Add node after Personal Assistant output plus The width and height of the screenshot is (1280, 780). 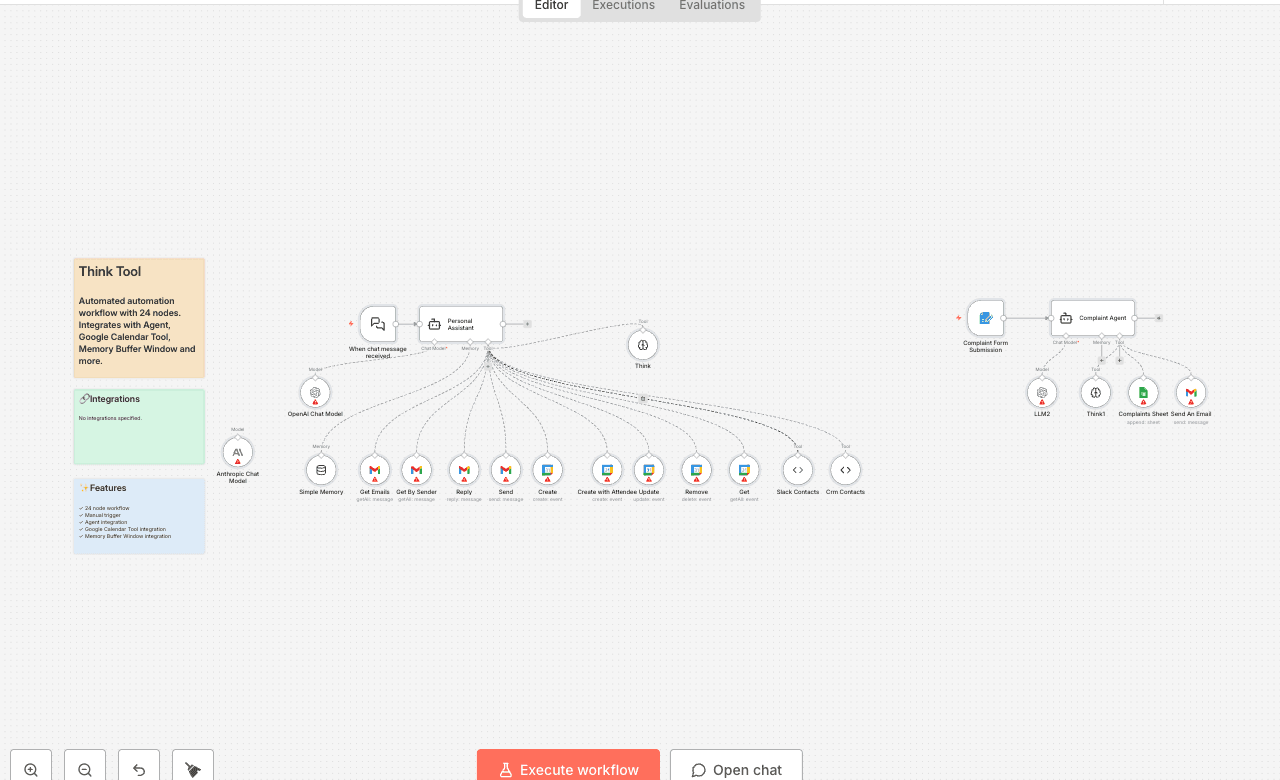pyautogui.click(x=527, y=324)
